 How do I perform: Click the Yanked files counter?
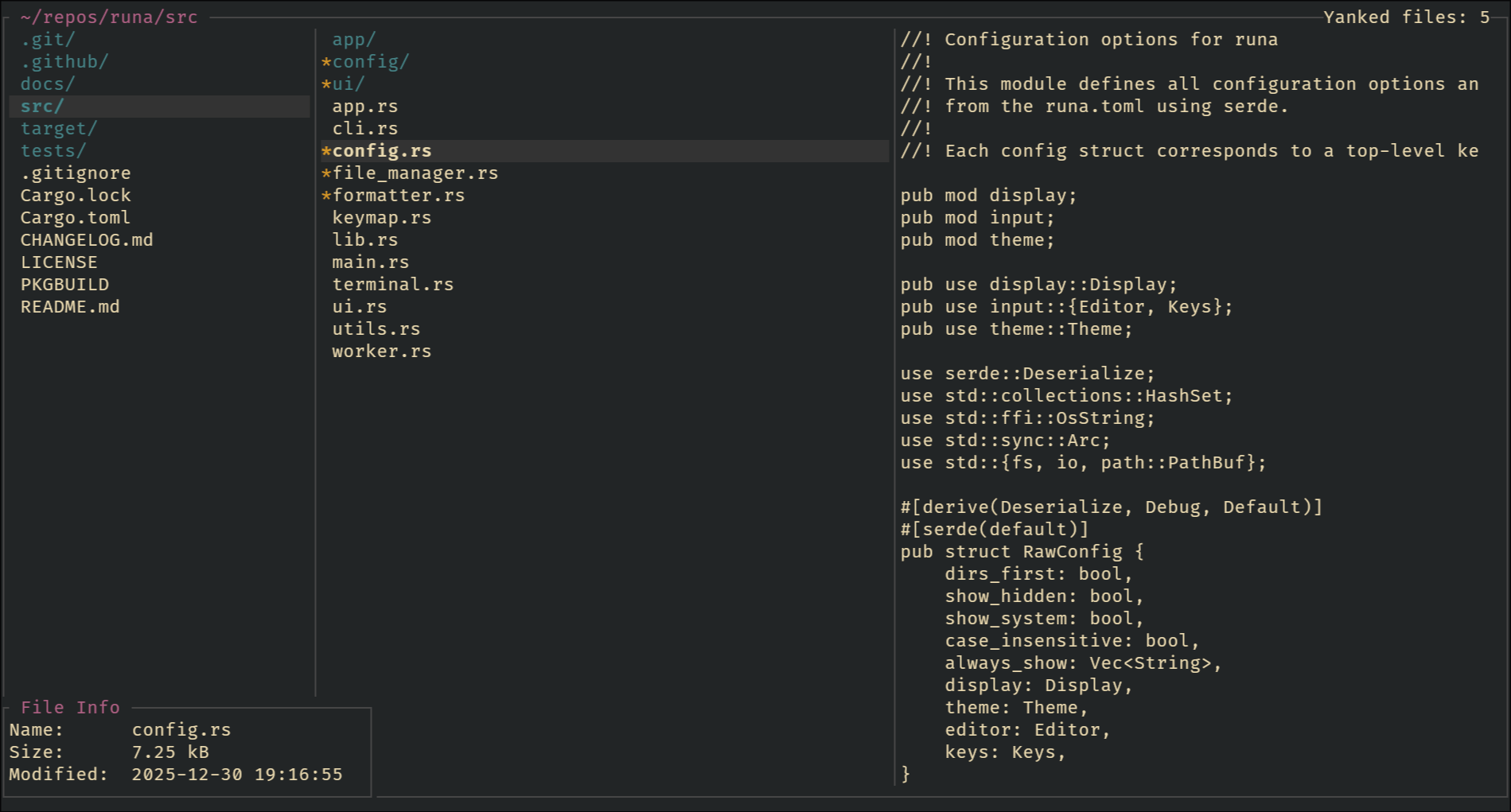(x=1406, y=17)
